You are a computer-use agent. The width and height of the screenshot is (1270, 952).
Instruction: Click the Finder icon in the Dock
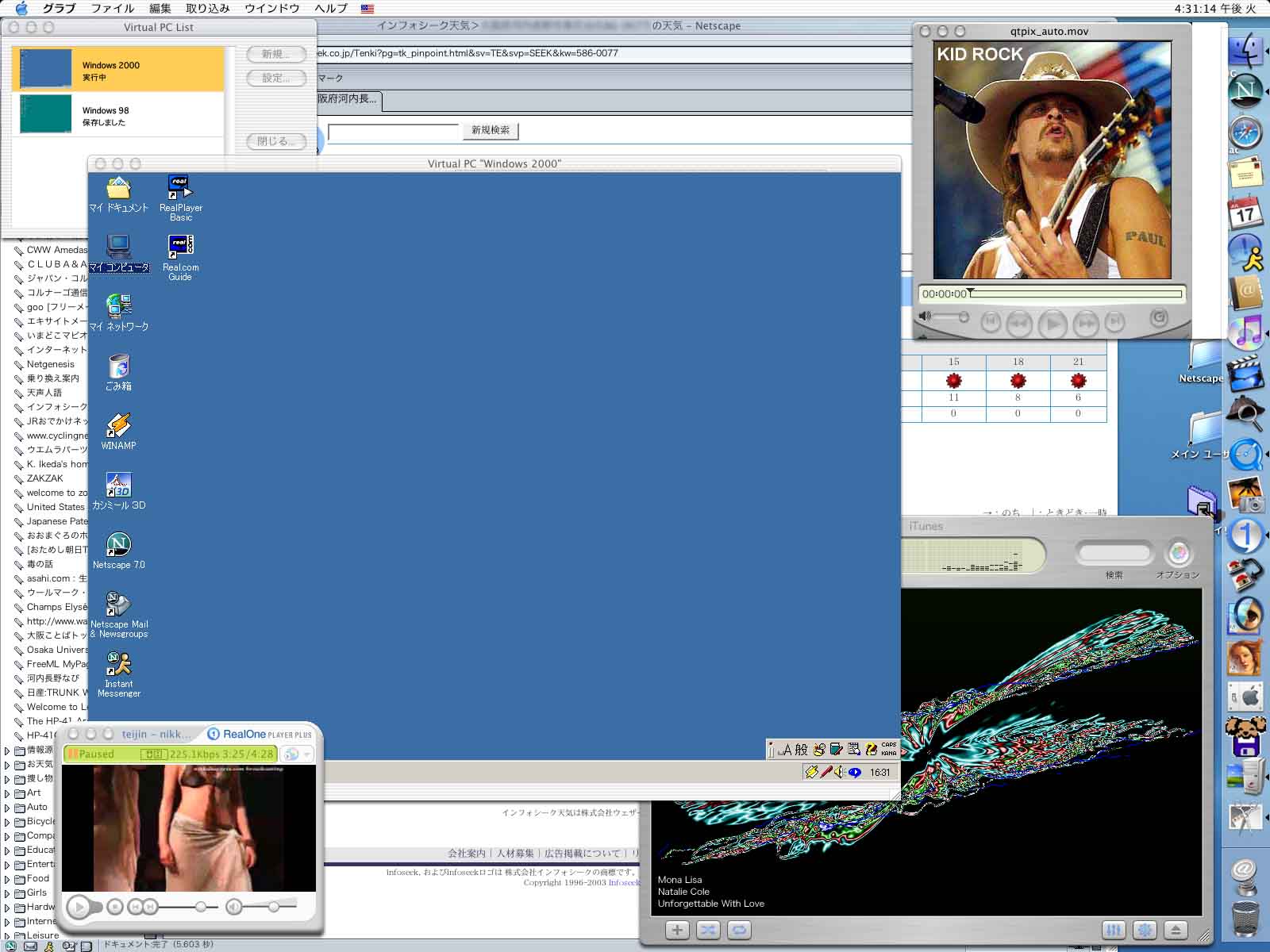(1245, 52)
